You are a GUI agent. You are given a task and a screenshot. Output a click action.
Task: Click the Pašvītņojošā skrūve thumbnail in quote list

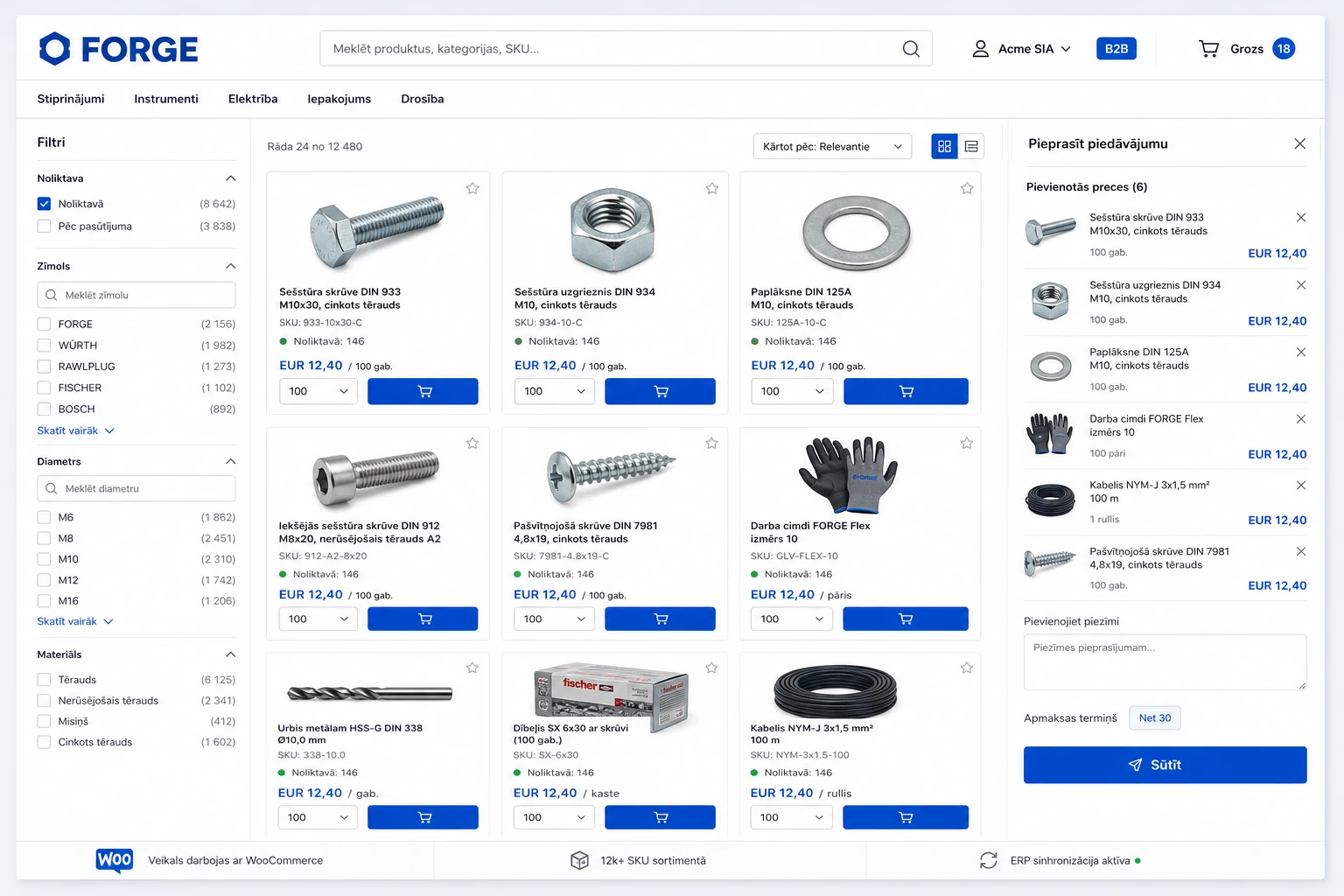click(1050, 563)
